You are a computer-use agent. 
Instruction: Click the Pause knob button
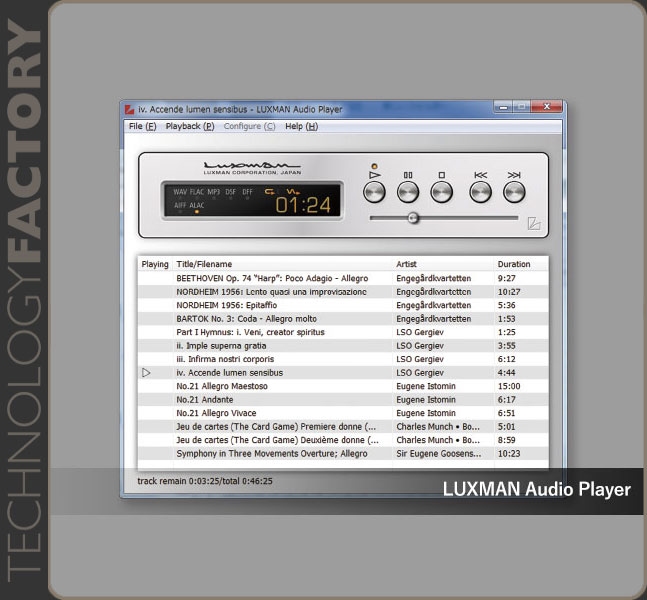coord(408,192)
